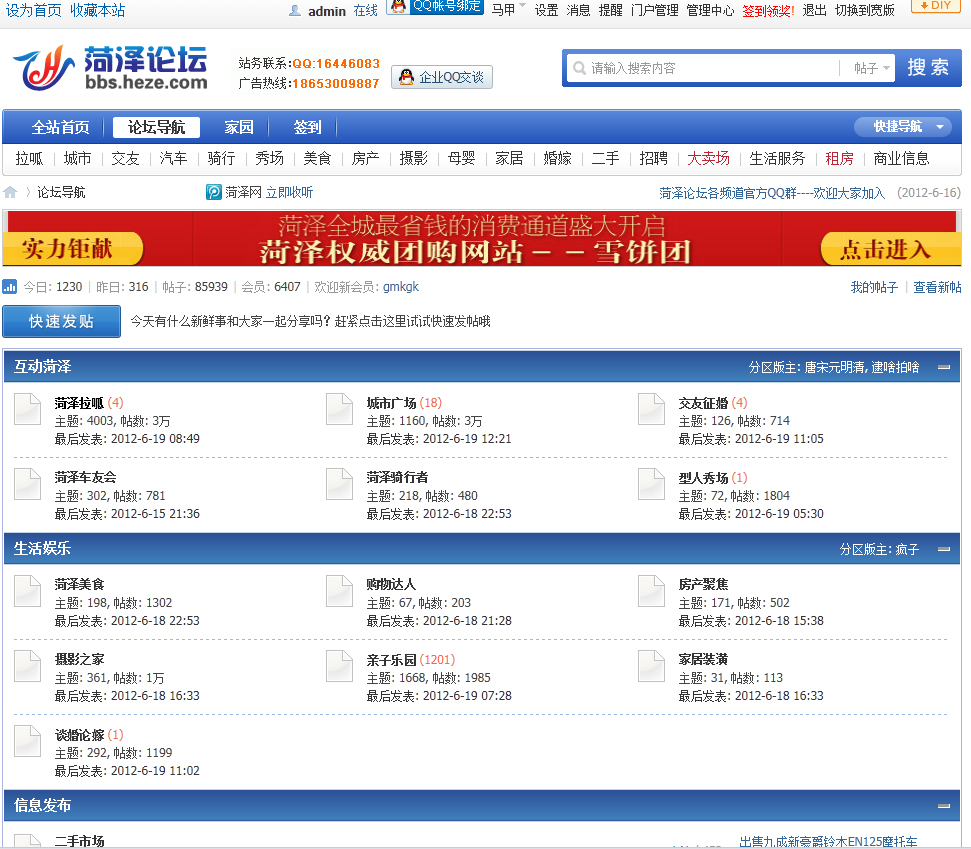The image size is (971, 849).
Task: Click the forum statistics chart icon
Action: coord(10,287)
